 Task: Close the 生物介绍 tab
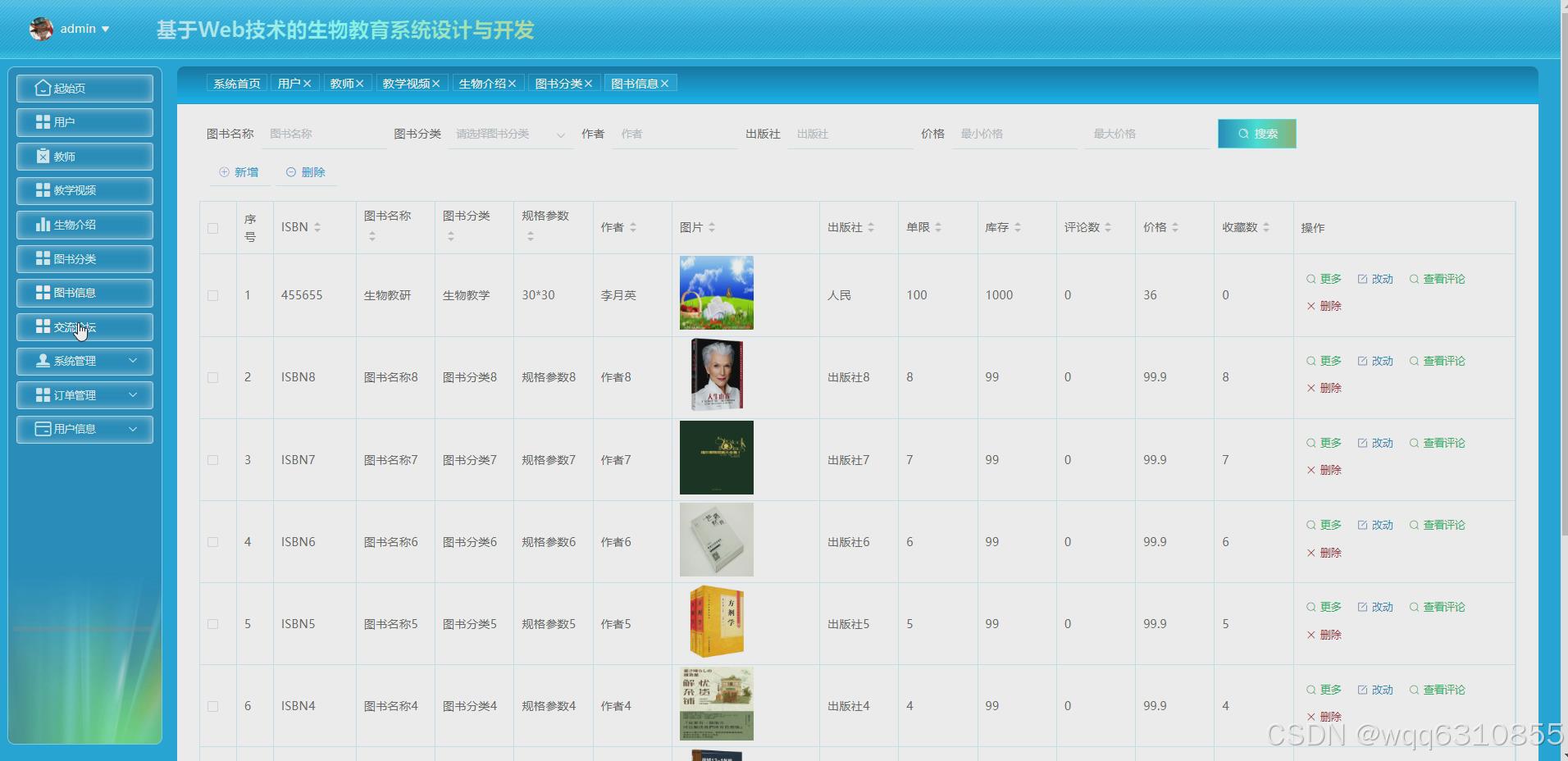513,84
